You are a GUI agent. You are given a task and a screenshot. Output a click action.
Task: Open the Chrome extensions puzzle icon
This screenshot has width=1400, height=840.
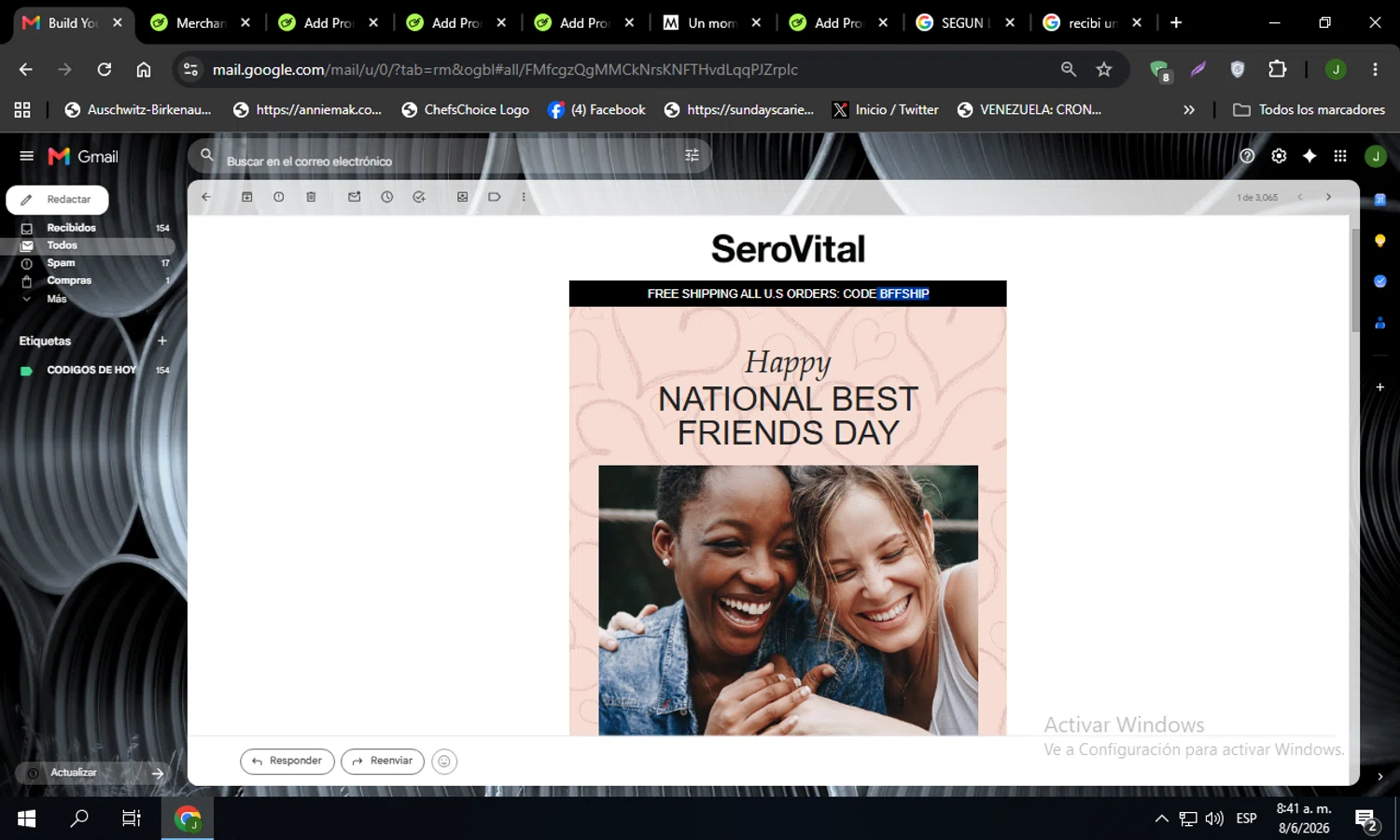pos(1277,69)
